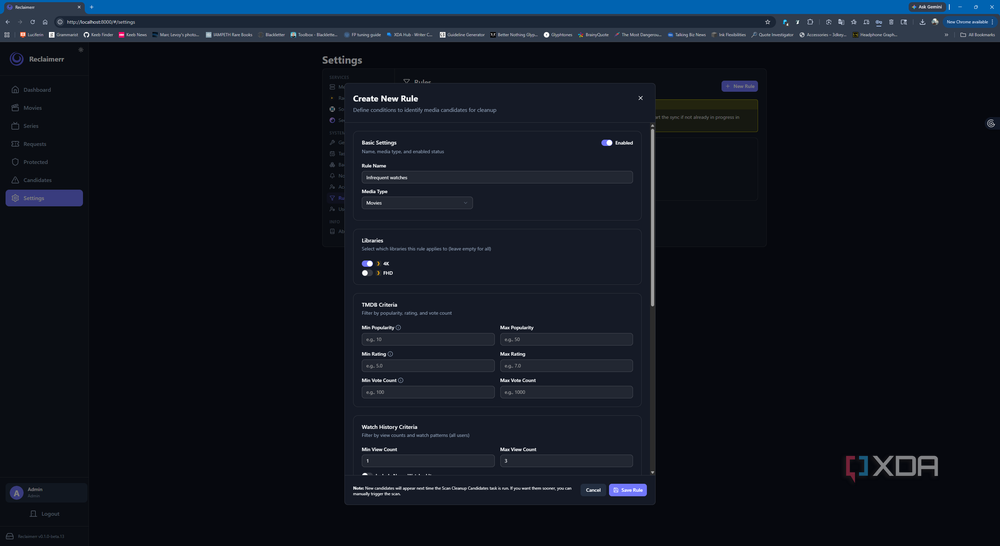The height and width of the screenshot is (546, 1000).
Task: Click the dialog scroll down arrow
Action: (x=652, y=473)
